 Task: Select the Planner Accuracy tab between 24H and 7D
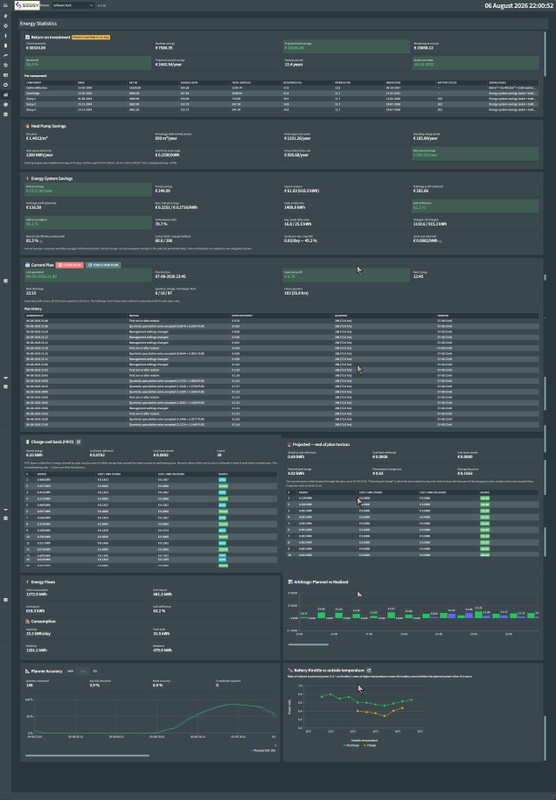click(x=83, y=671)
